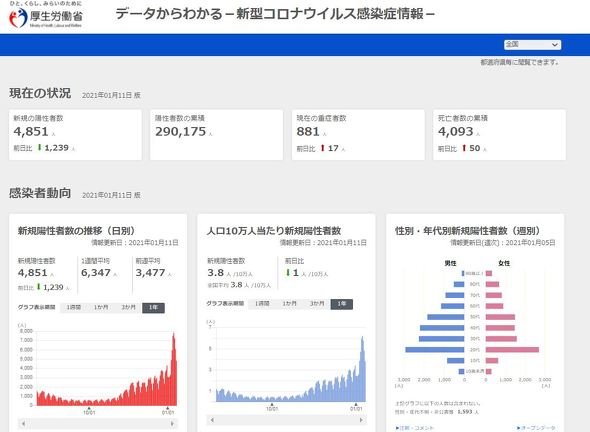This screenshot has width=590, height=432.
Task: Open the 注釈・コメント link
Action: [x=415, y=428]
